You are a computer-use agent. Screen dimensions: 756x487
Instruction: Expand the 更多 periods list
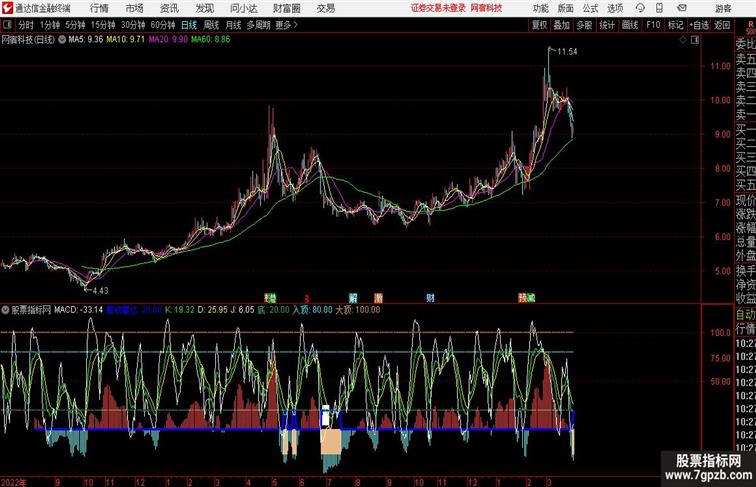pos(286,25)
